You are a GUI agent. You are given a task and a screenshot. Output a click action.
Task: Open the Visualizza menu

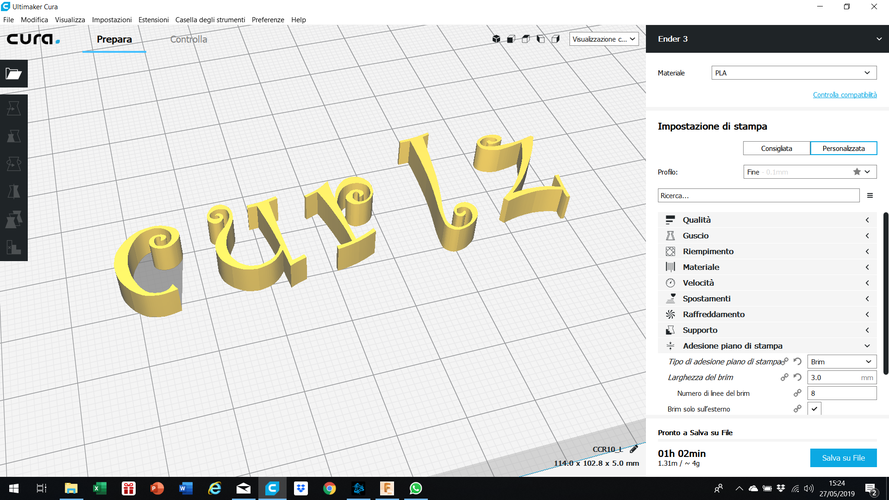point(70,19)
